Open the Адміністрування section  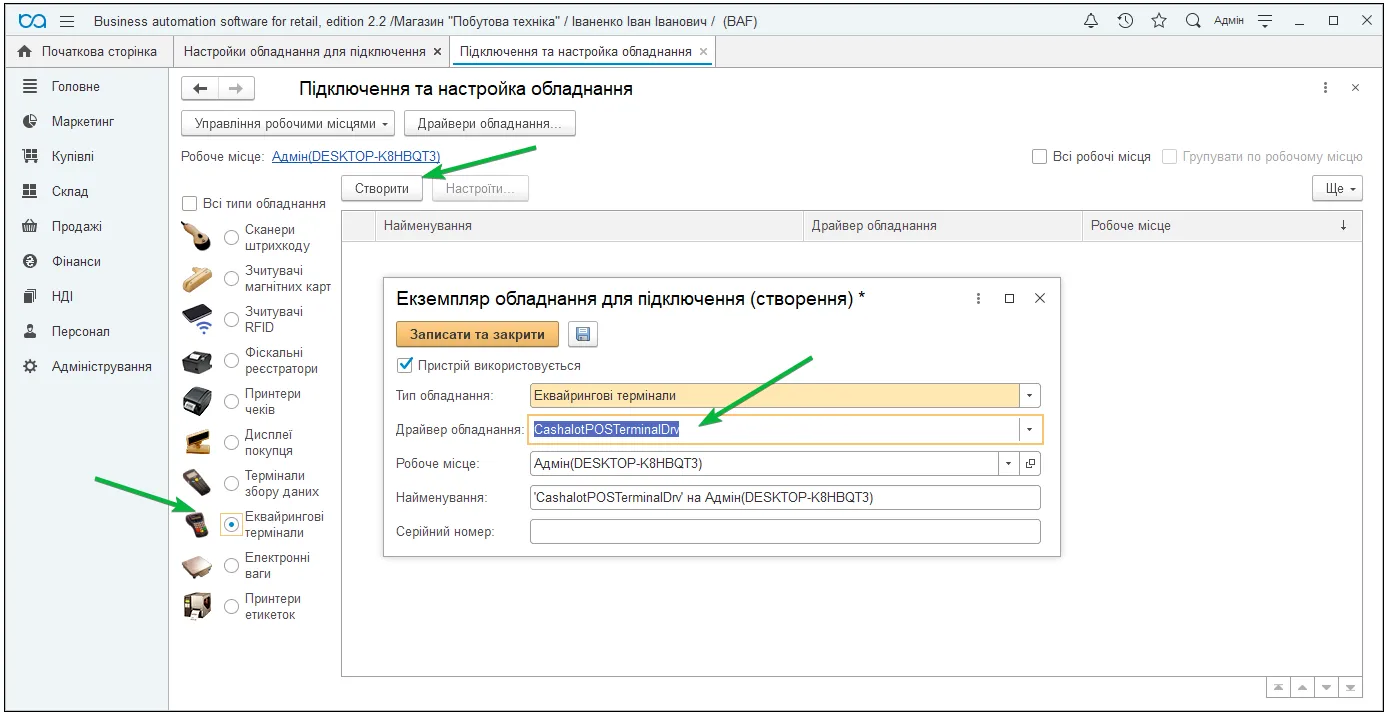click(x=102, y=367)
